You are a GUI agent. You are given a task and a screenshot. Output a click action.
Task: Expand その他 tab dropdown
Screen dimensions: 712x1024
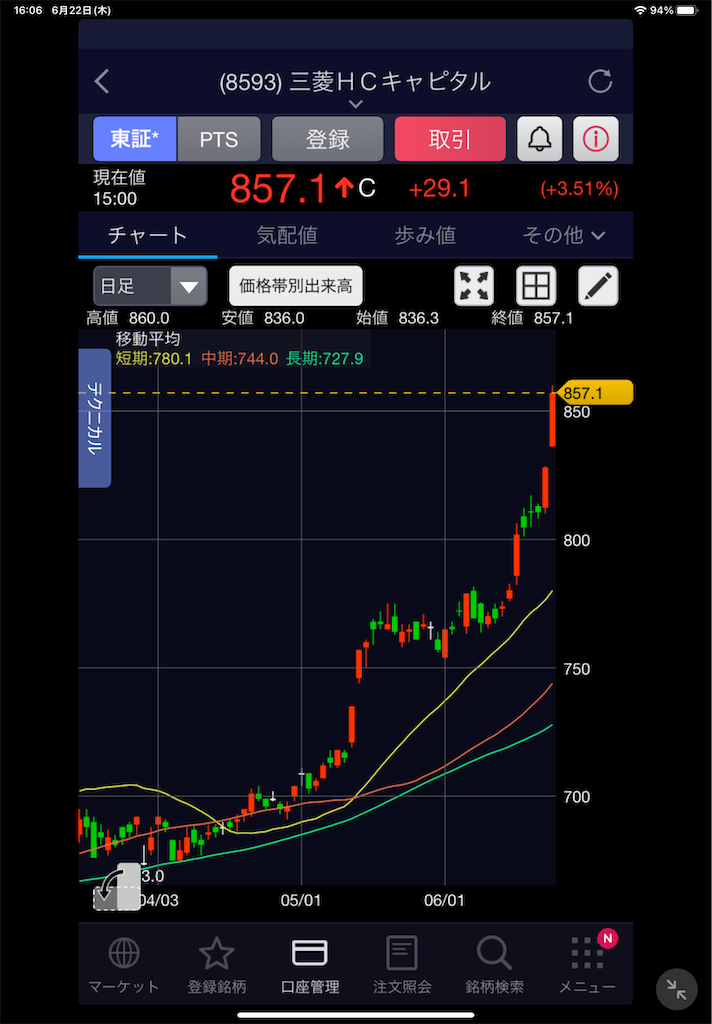(x=564, y=235)
